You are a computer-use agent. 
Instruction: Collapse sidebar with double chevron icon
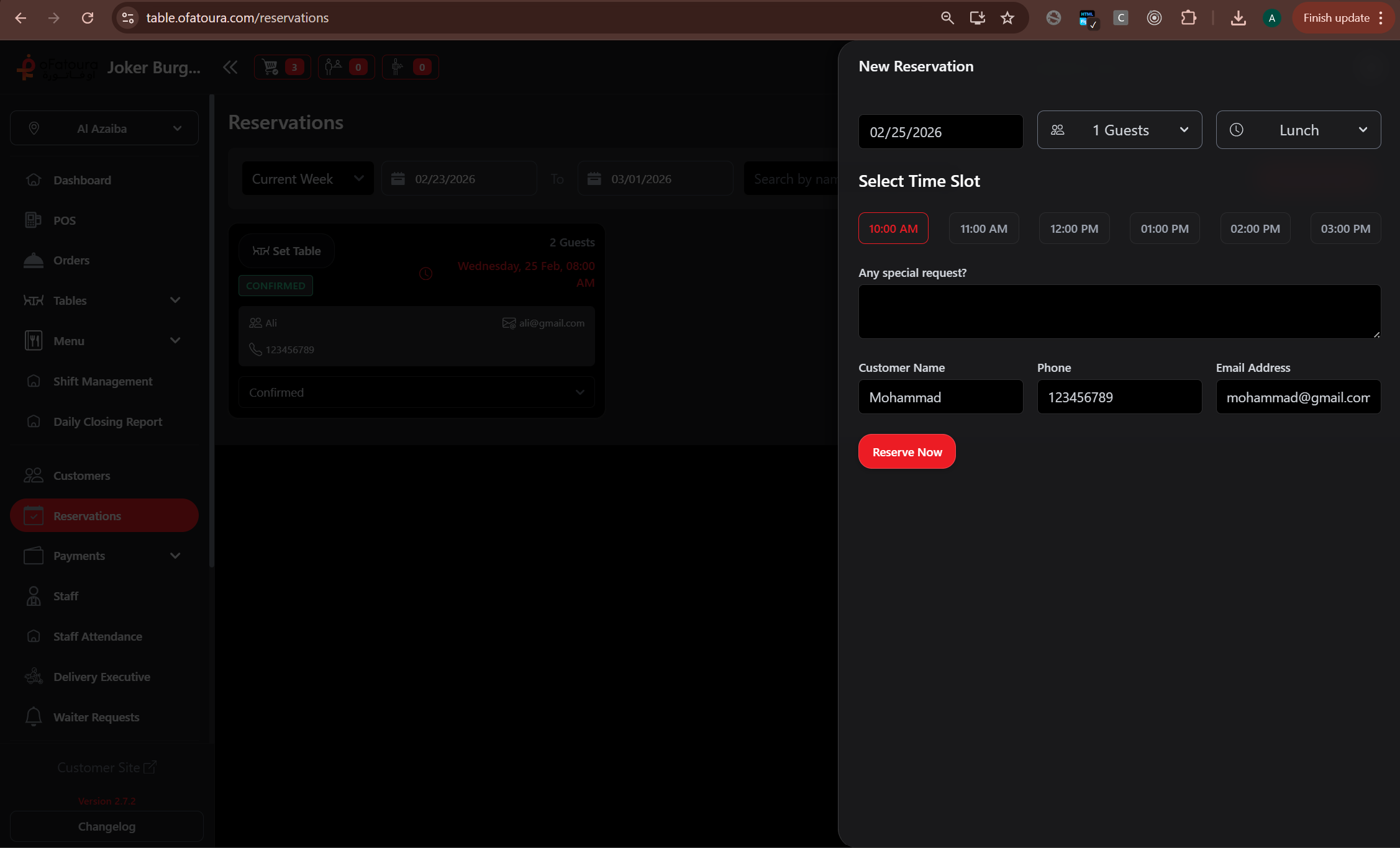click(x=230, y=67)
